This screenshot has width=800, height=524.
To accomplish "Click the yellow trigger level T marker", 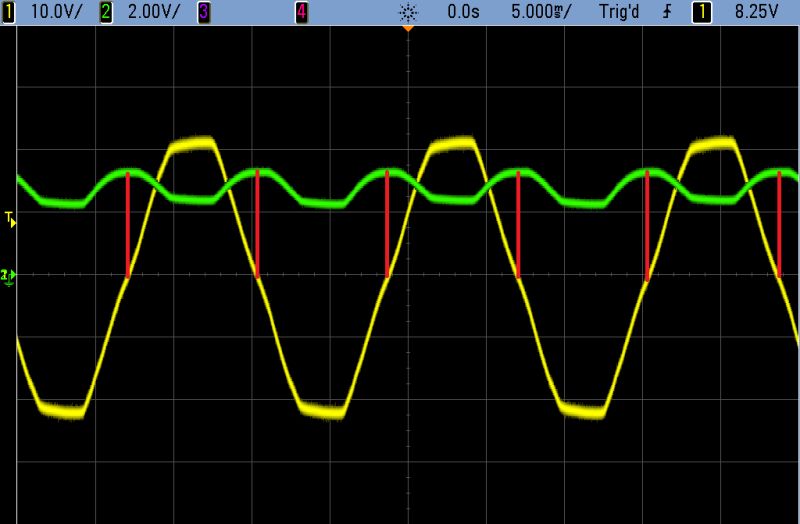I will 10,220.
